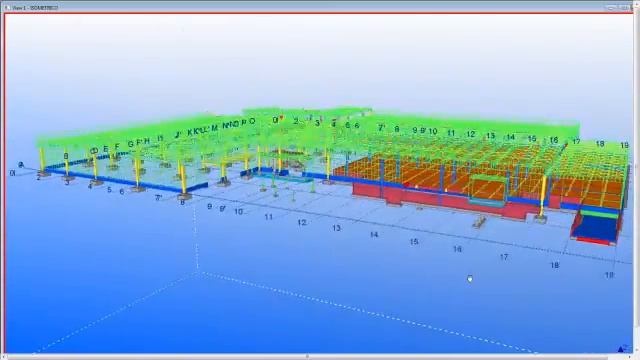Select the green beam above the blue pit
The image size is (640, 360).
pos(600,215)
